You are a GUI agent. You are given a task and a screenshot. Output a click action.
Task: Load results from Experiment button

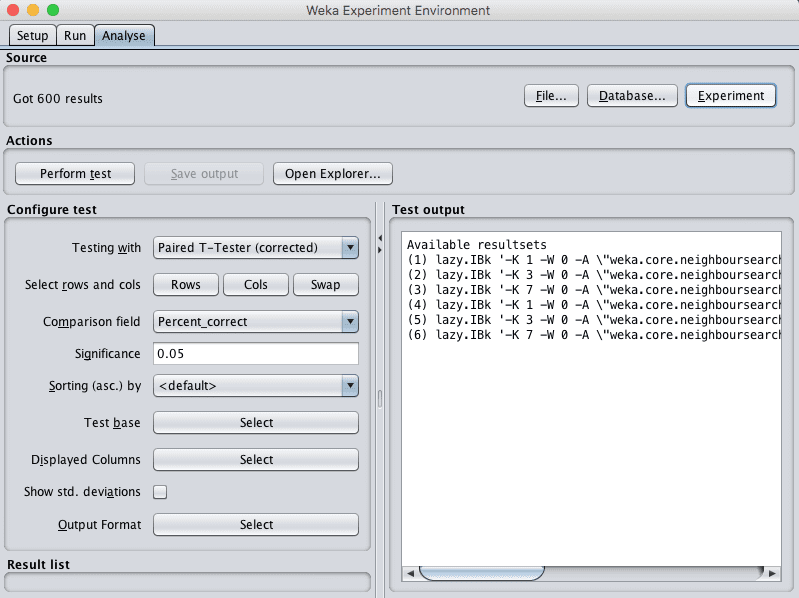point(731,96)
